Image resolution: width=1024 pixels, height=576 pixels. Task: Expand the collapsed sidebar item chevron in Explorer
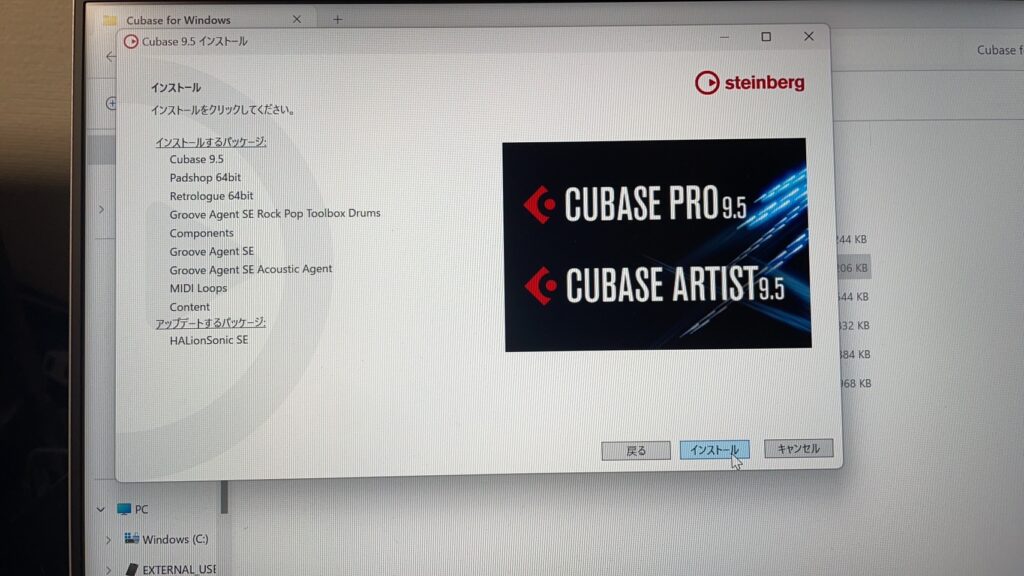[101, 210]
